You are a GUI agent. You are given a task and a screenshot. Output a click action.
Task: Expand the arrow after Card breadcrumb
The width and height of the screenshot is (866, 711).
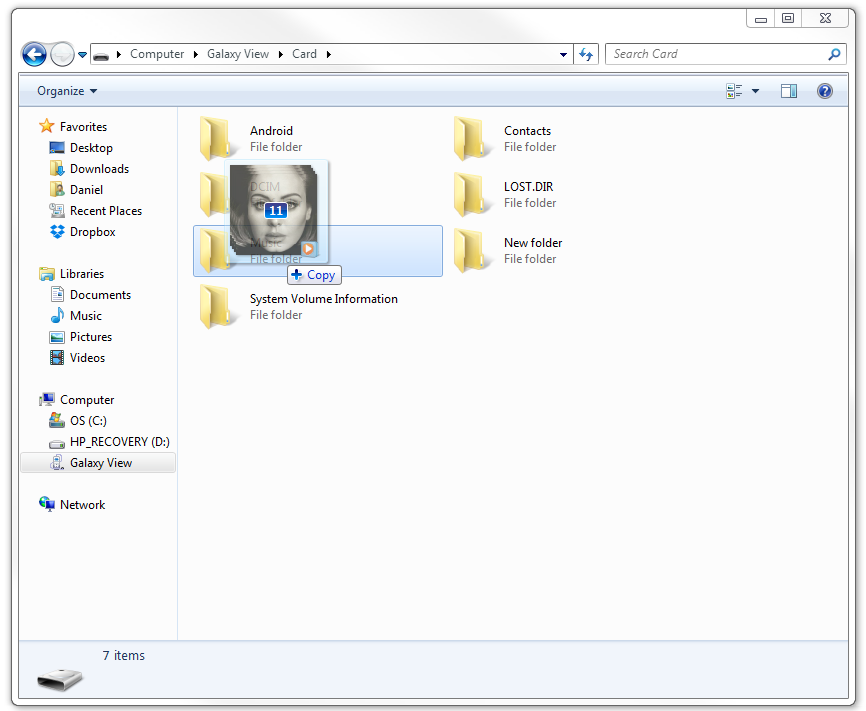click(329, 54)
